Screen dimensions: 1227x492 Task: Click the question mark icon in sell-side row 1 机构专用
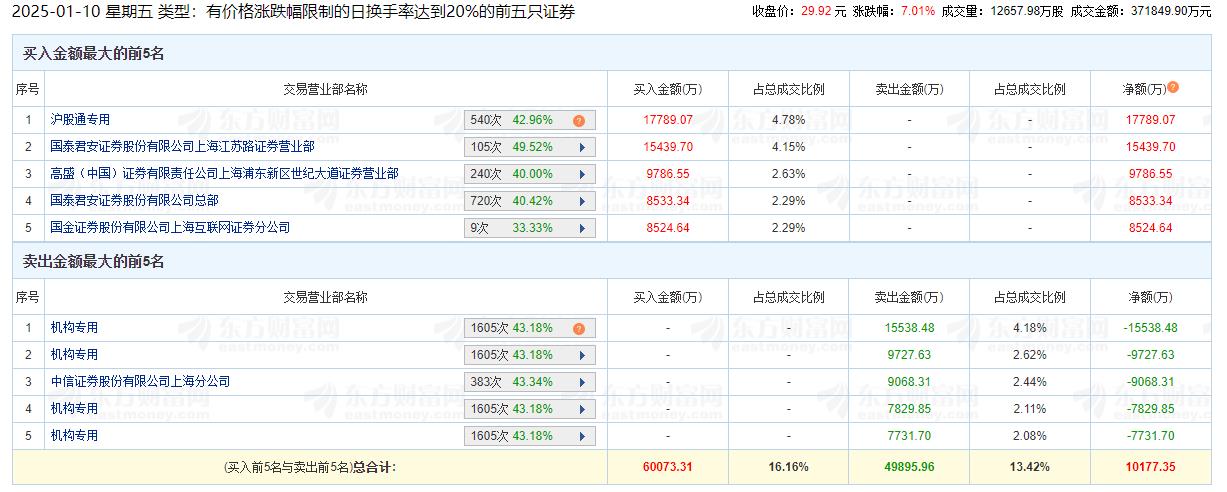click(578, 328)
